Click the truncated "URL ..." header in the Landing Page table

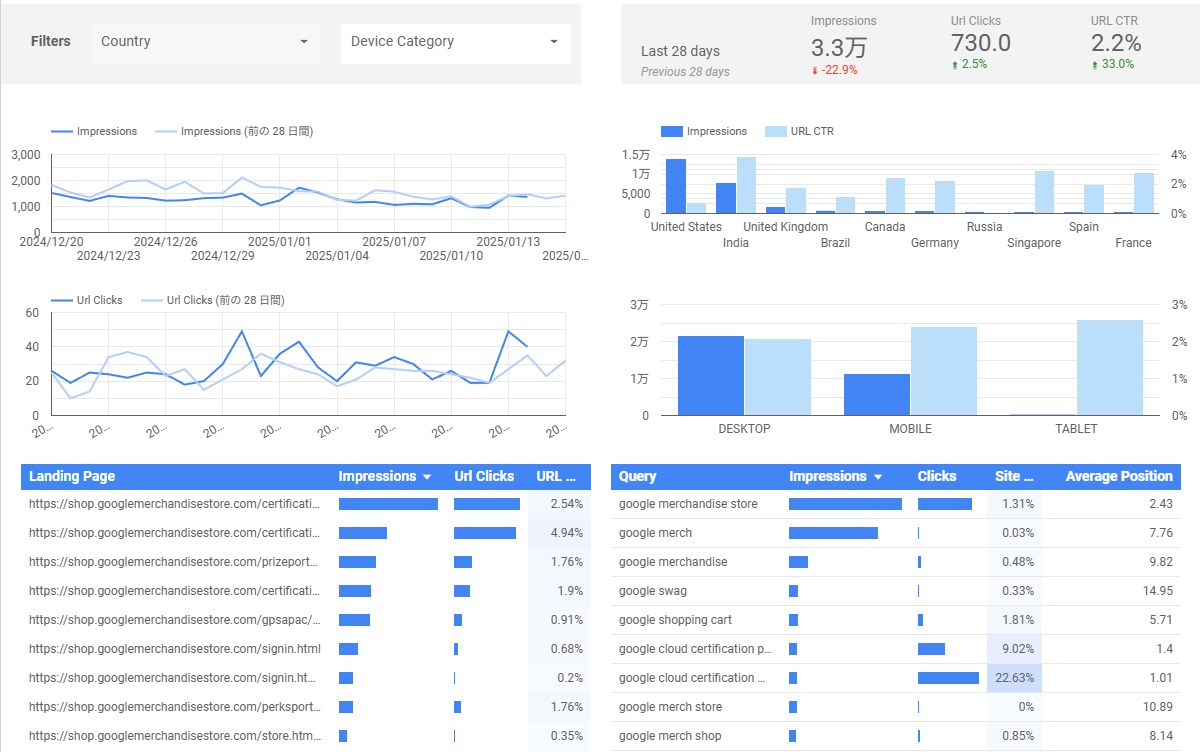click(x=556, y=476)
